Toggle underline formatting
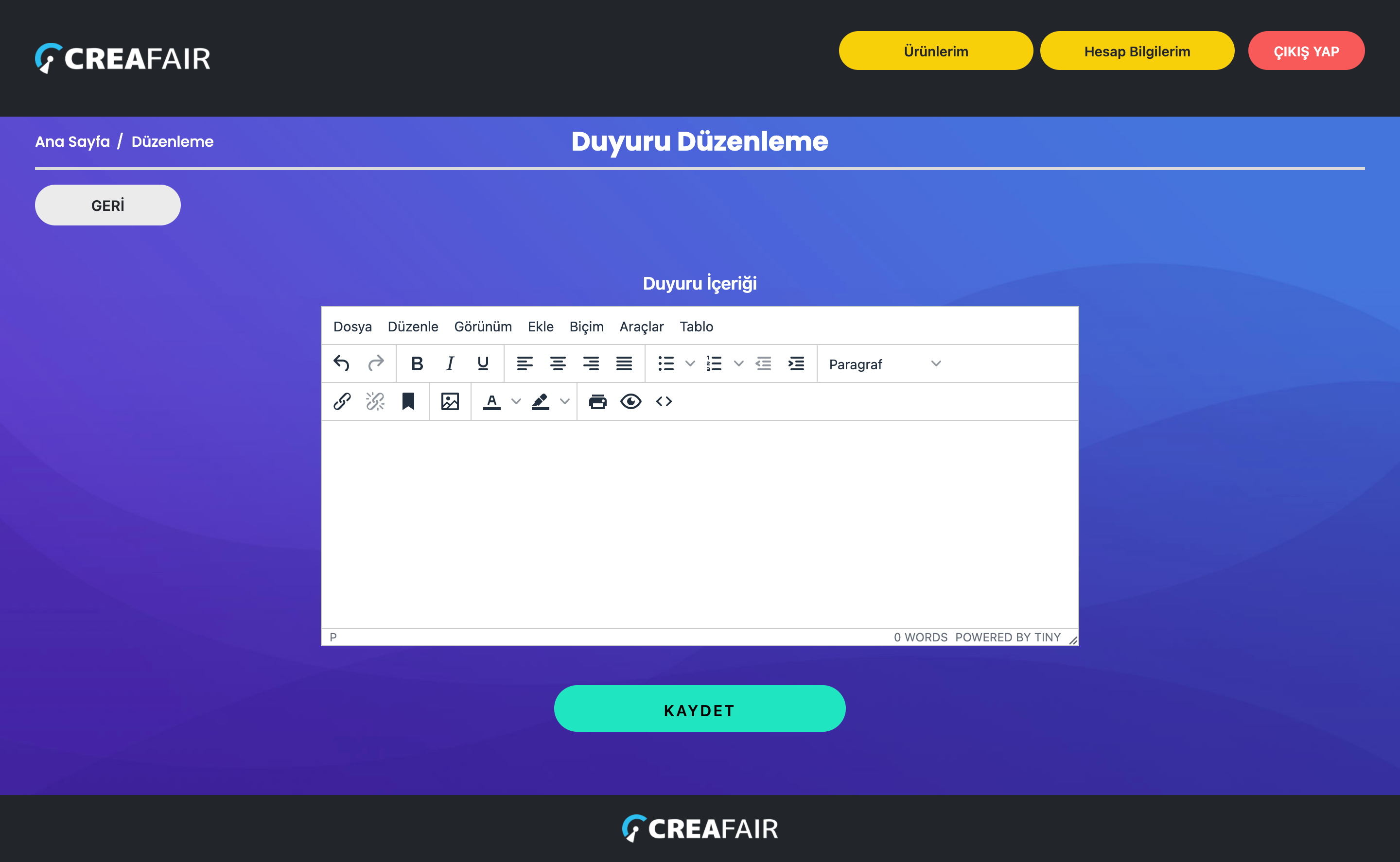 pyautogui.click(x=483, y=363)
